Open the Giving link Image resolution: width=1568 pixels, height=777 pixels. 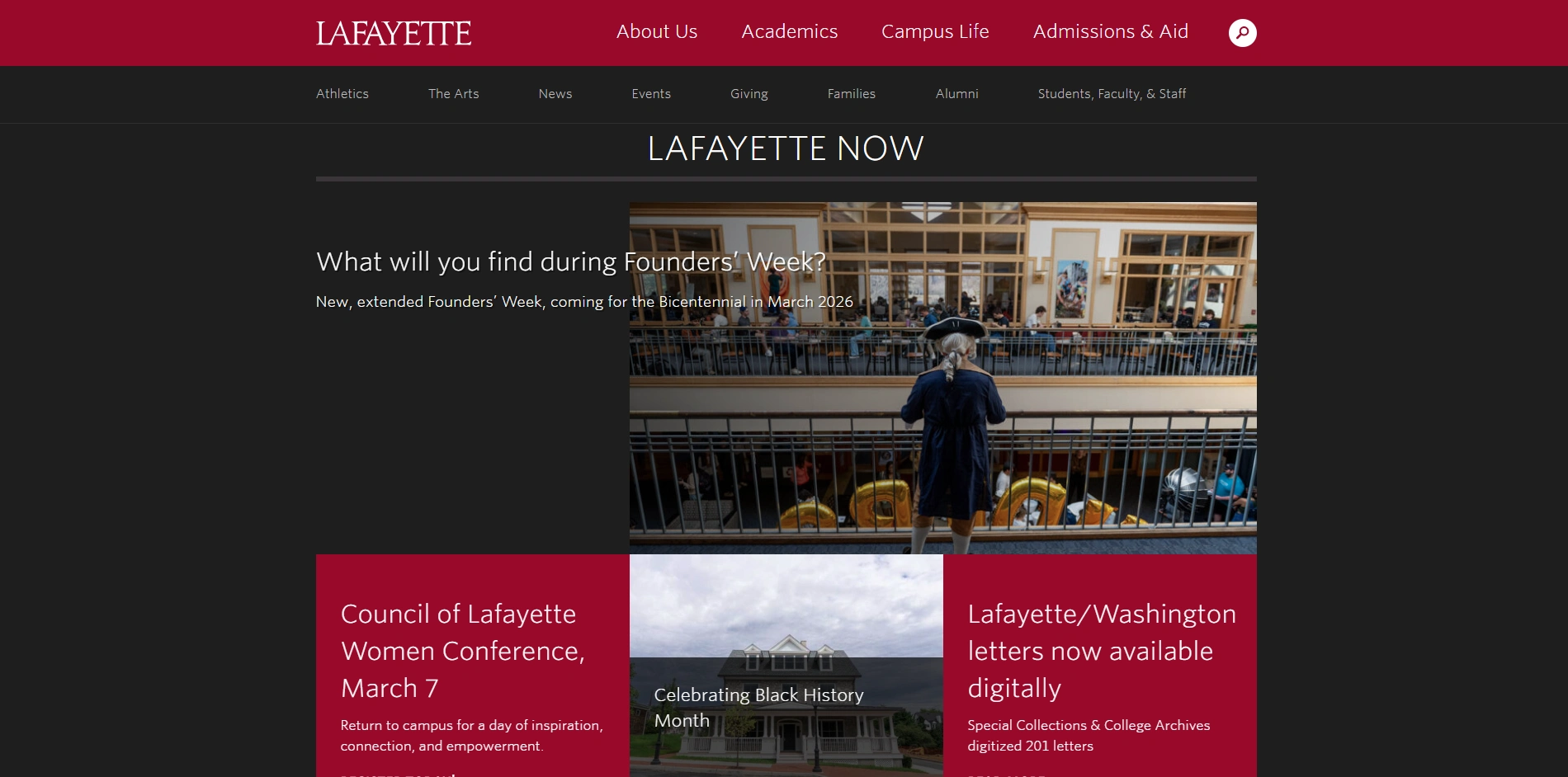coord(749,94)
